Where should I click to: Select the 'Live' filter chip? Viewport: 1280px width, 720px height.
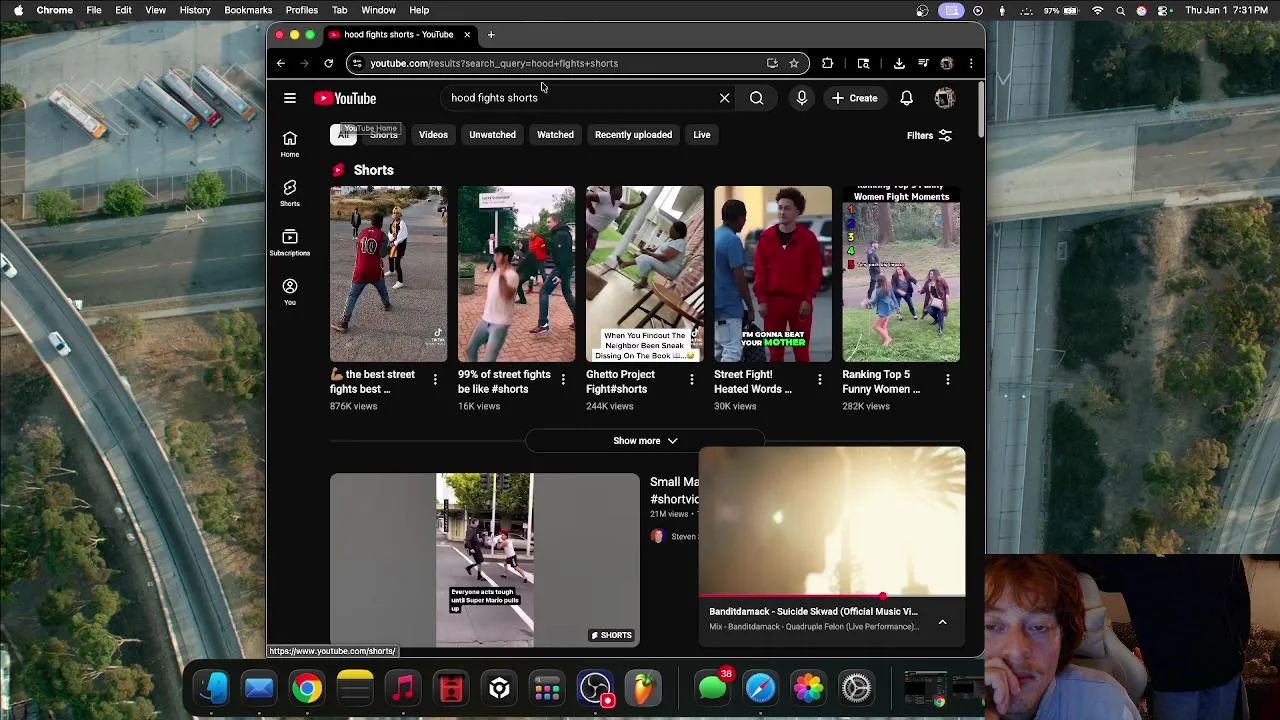(x=701, y=135)
